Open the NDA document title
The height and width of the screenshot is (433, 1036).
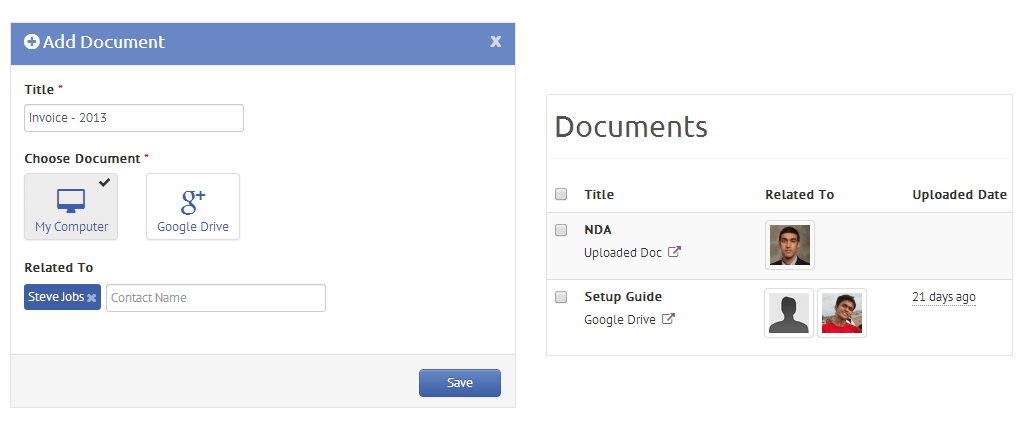(x=598, y=230)
